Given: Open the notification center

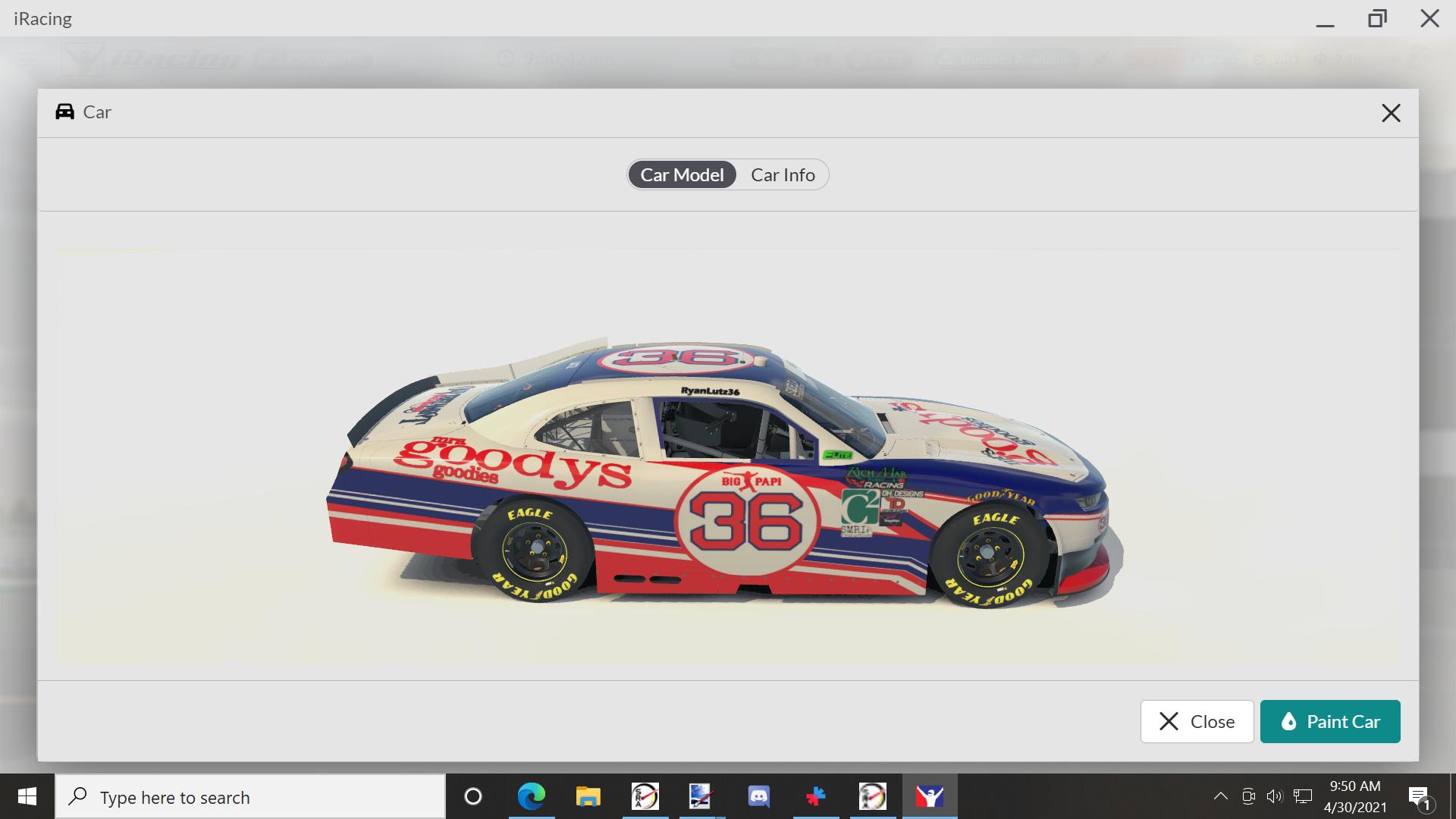Looking at the screenshot, I should click(x=1420, y=796).
